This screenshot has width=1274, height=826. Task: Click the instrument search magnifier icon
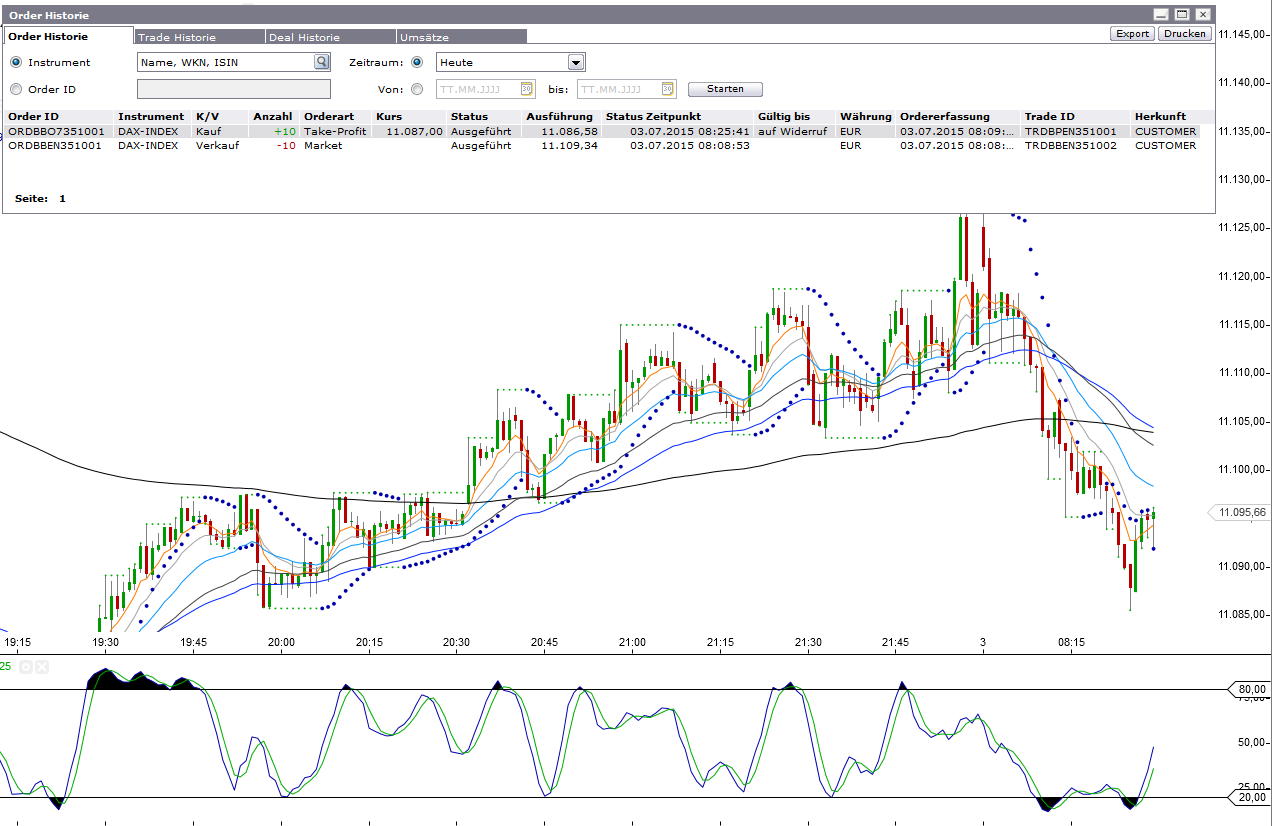tap(321, 62)
